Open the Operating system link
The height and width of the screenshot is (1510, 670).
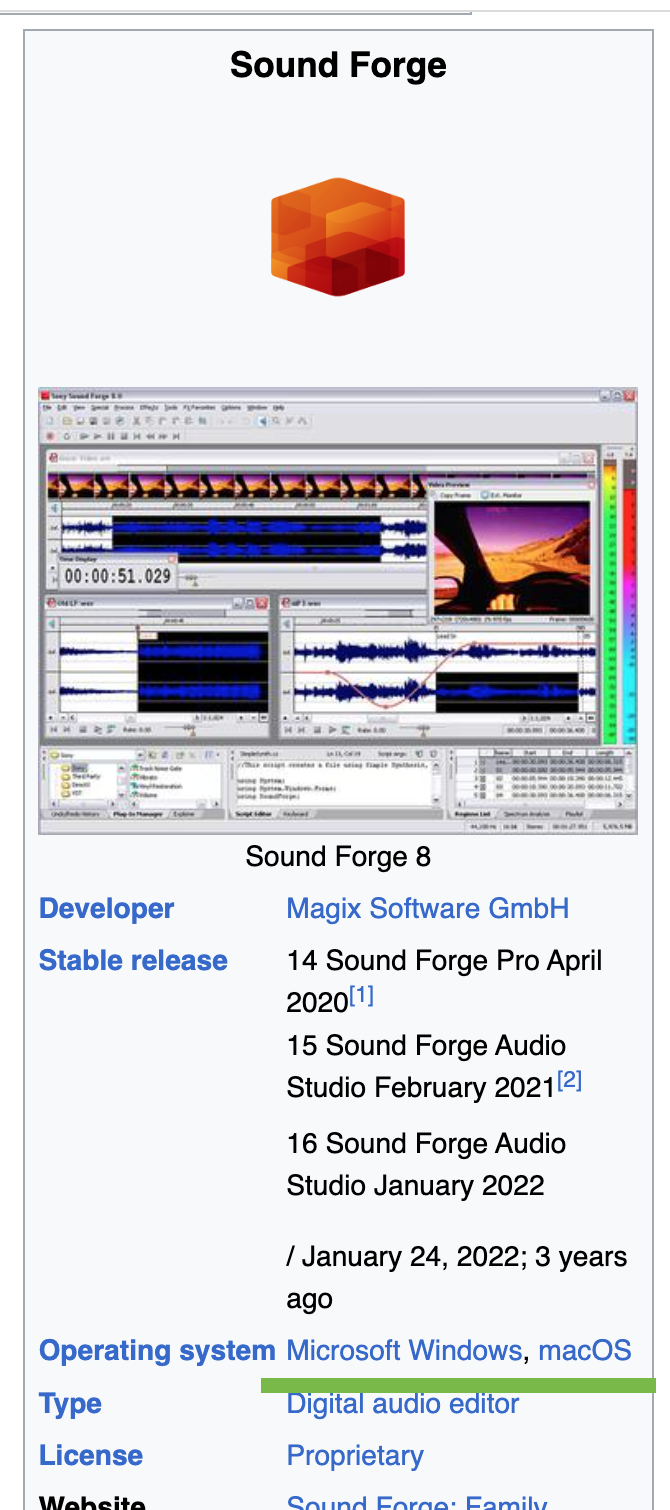pyautogui.click(x=157, y=1351)
